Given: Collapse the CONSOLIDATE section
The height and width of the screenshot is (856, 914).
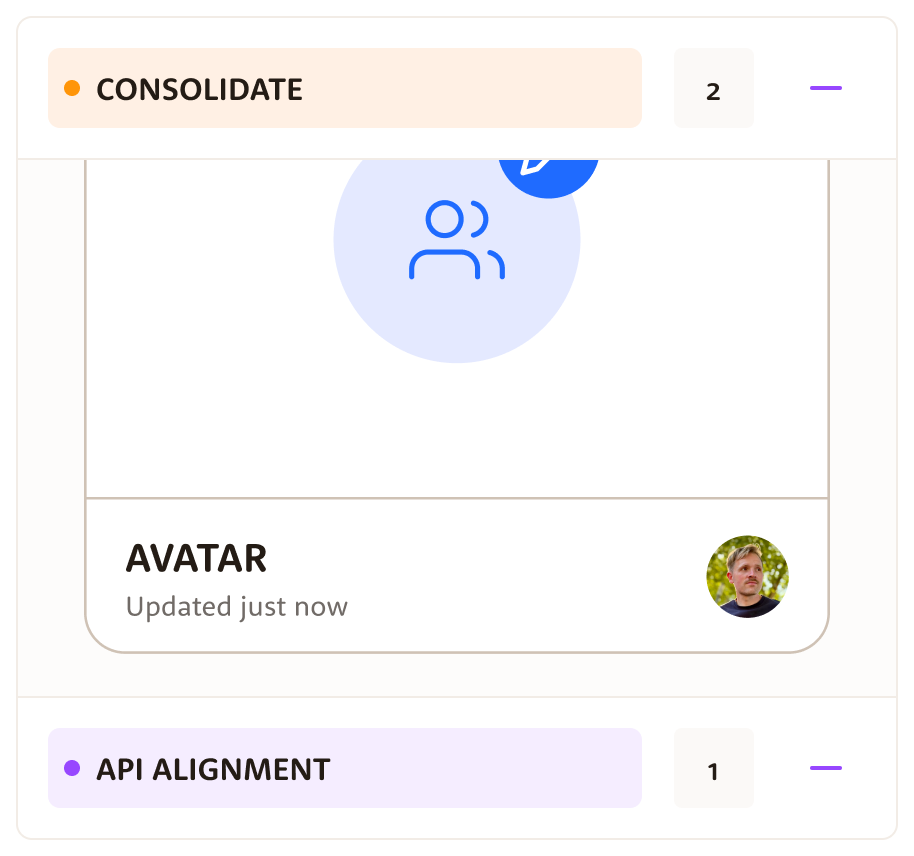Looking at the screenshot, I should coord(825,88).
